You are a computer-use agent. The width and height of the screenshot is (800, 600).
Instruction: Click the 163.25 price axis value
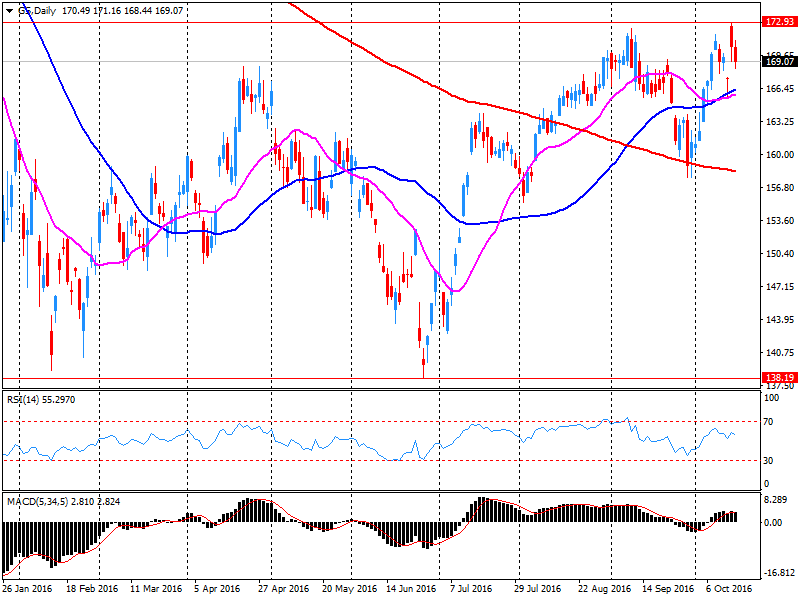tap(780, 122)
